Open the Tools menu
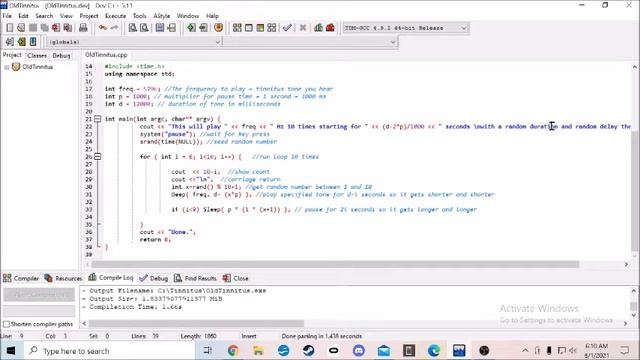The width and height of the screenshot is (640, 360). point(140,16)
